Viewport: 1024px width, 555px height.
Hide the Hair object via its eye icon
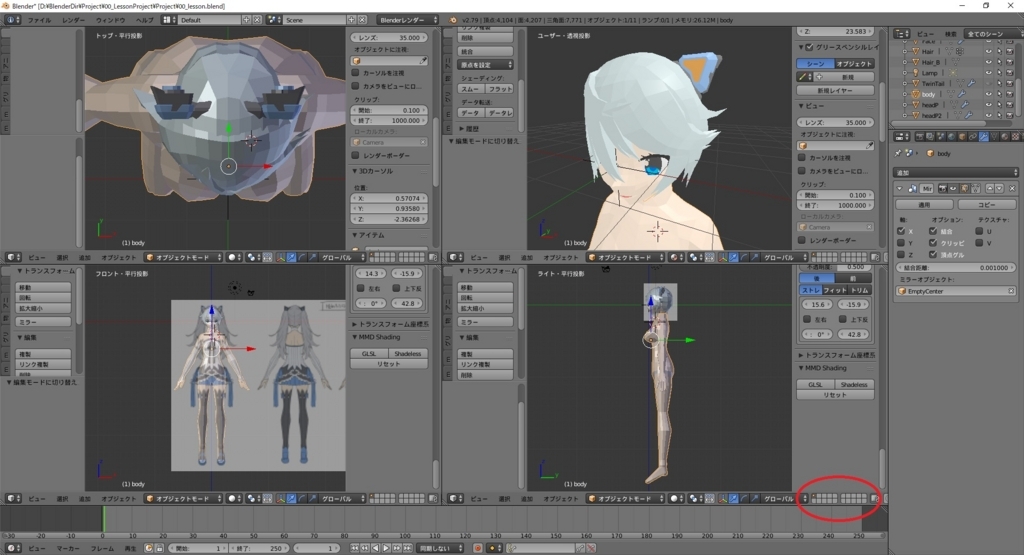[x=988, y=52]
